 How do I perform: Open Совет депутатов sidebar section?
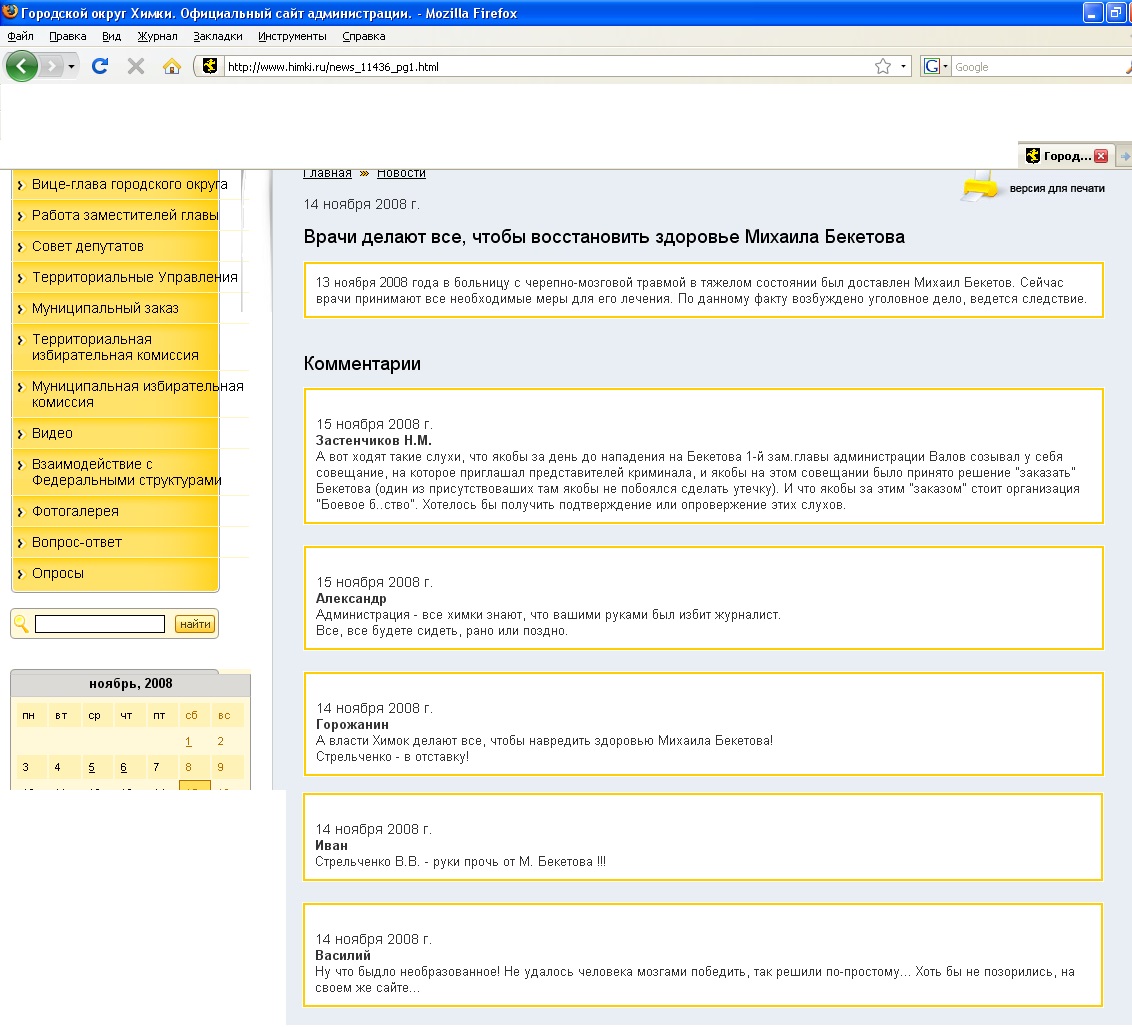click(x=88, y=246)
